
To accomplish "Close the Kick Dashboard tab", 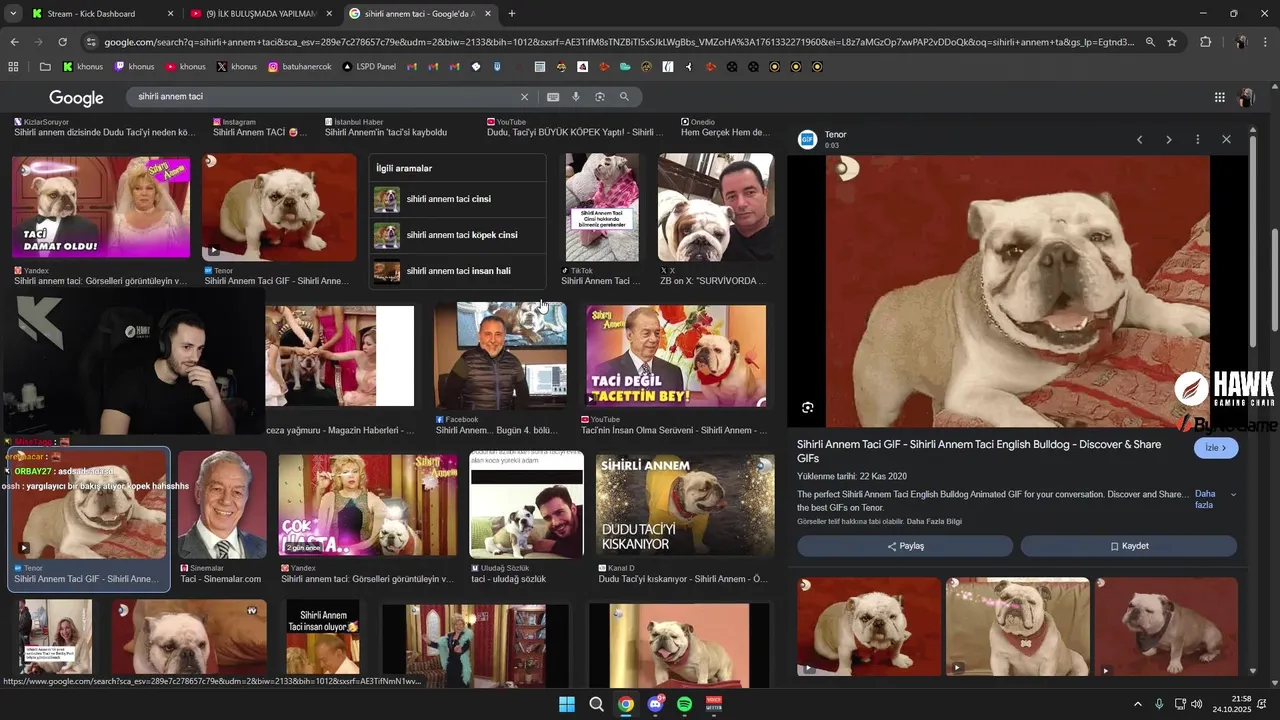I will click(170, 14).
